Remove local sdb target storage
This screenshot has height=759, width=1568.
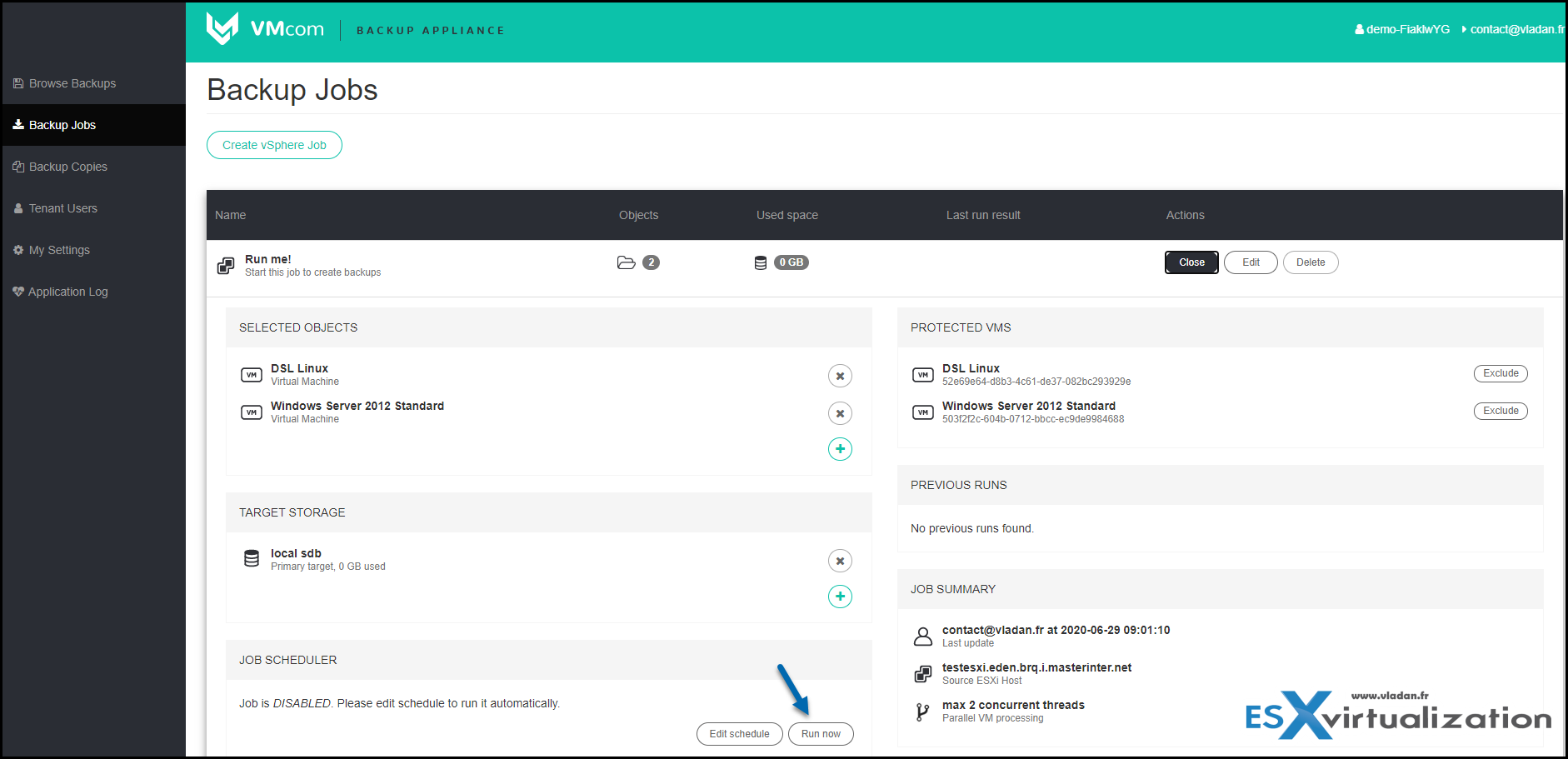click(840, 561)
